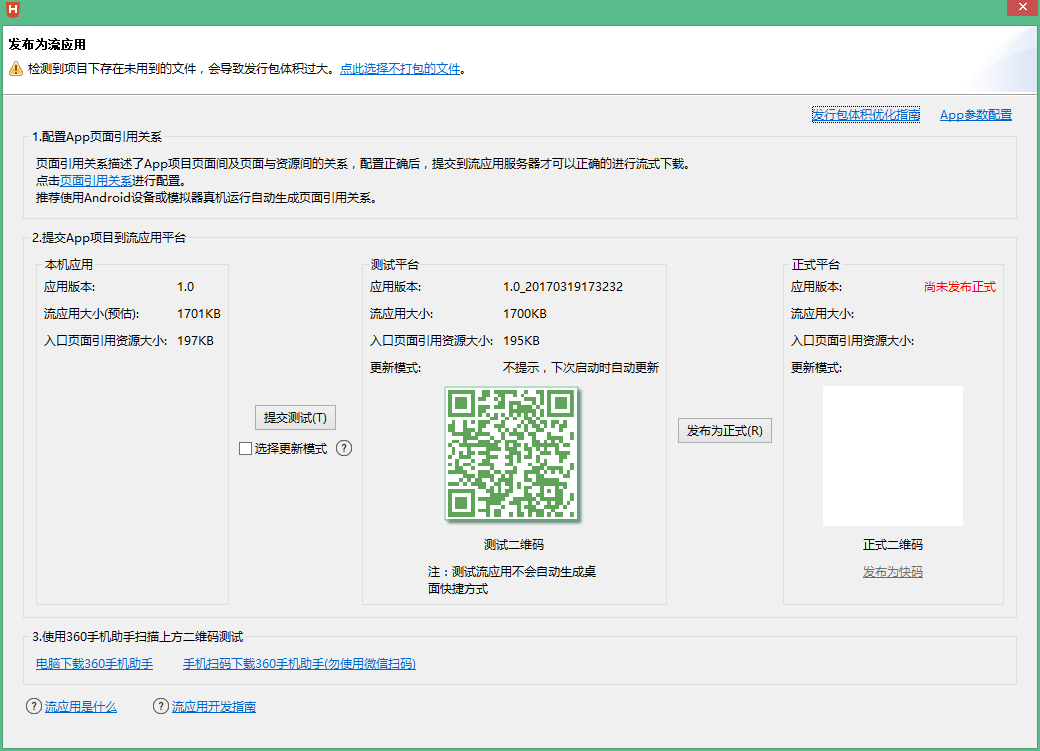1040x751 pixels.
Task: Click the 不提示，下次启动时自动更新 text
Action: 581,368
